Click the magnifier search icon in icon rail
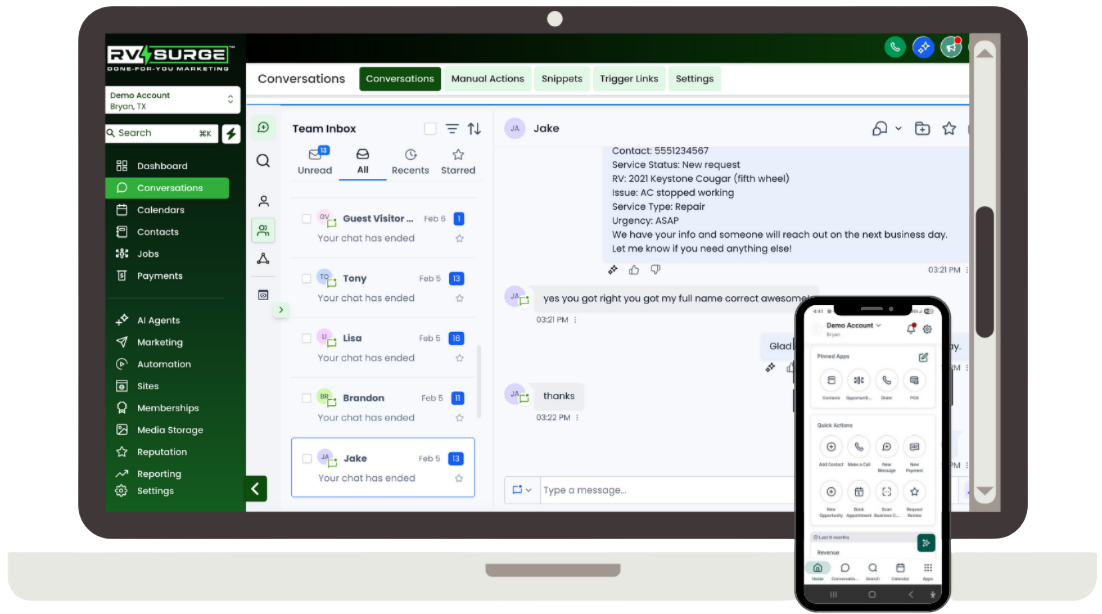This screenshot has height=614, width=1102. [263, 161]
